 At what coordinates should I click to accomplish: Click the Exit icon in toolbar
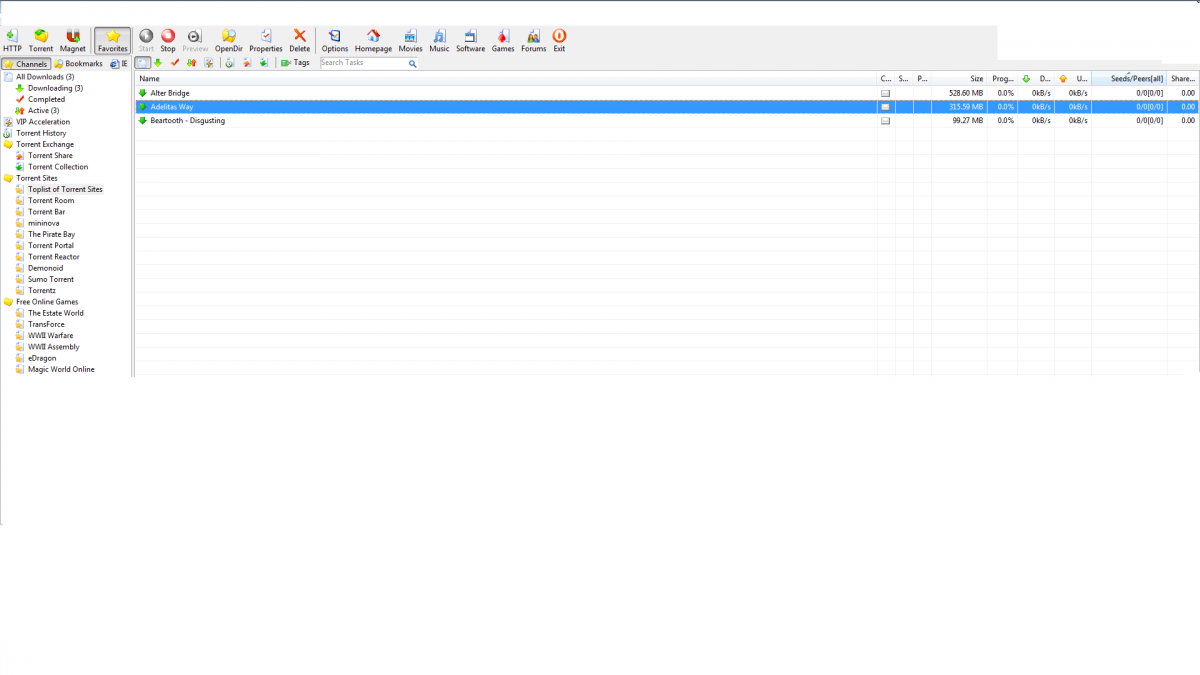(559, 40)
